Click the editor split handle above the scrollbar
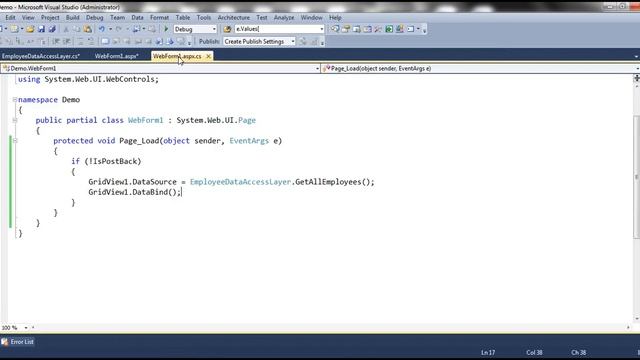The height and width of the screenshot is (360, 640). [636, 78]
